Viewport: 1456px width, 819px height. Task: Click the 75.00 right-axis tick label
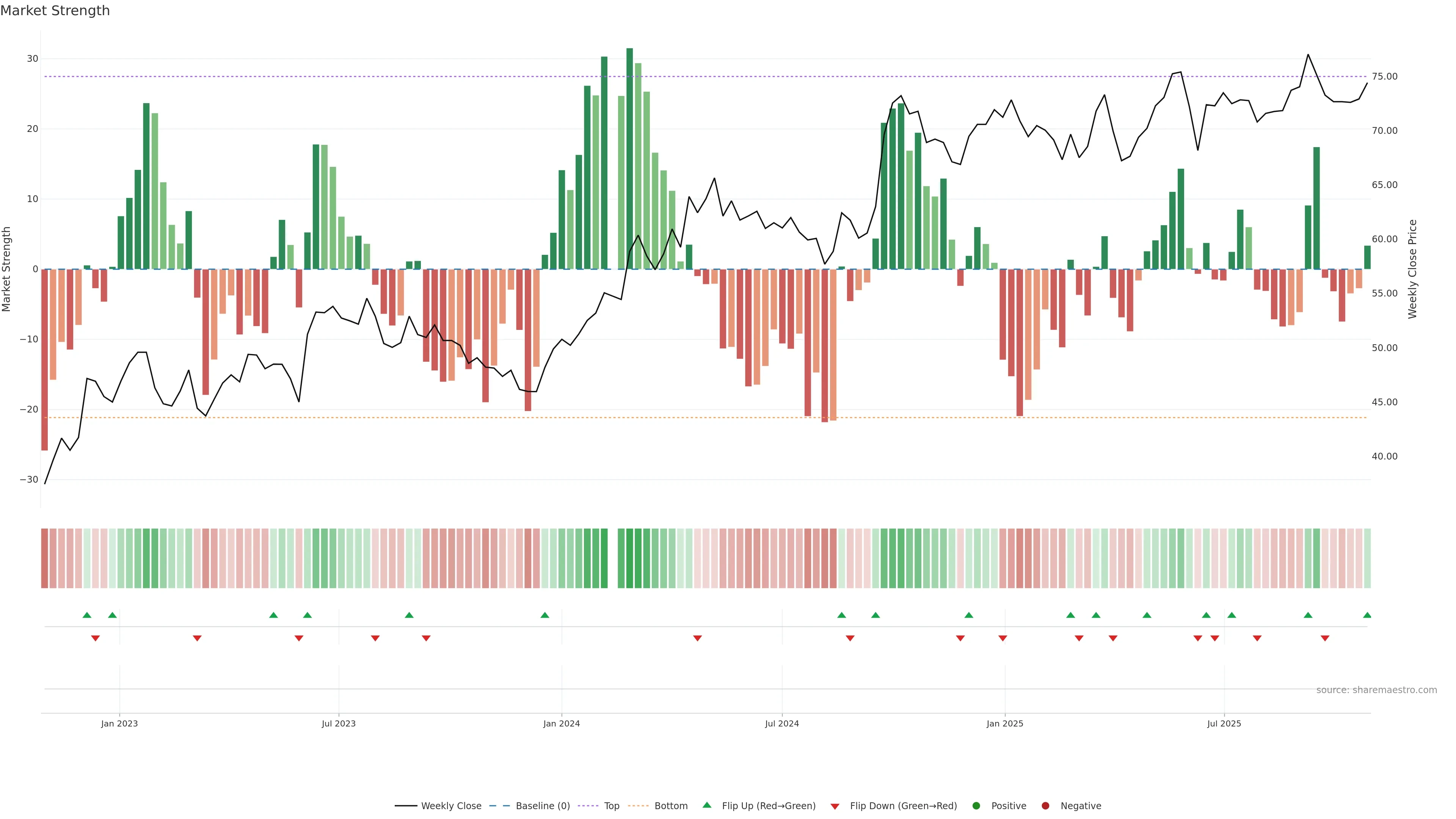click(1384, 76)
